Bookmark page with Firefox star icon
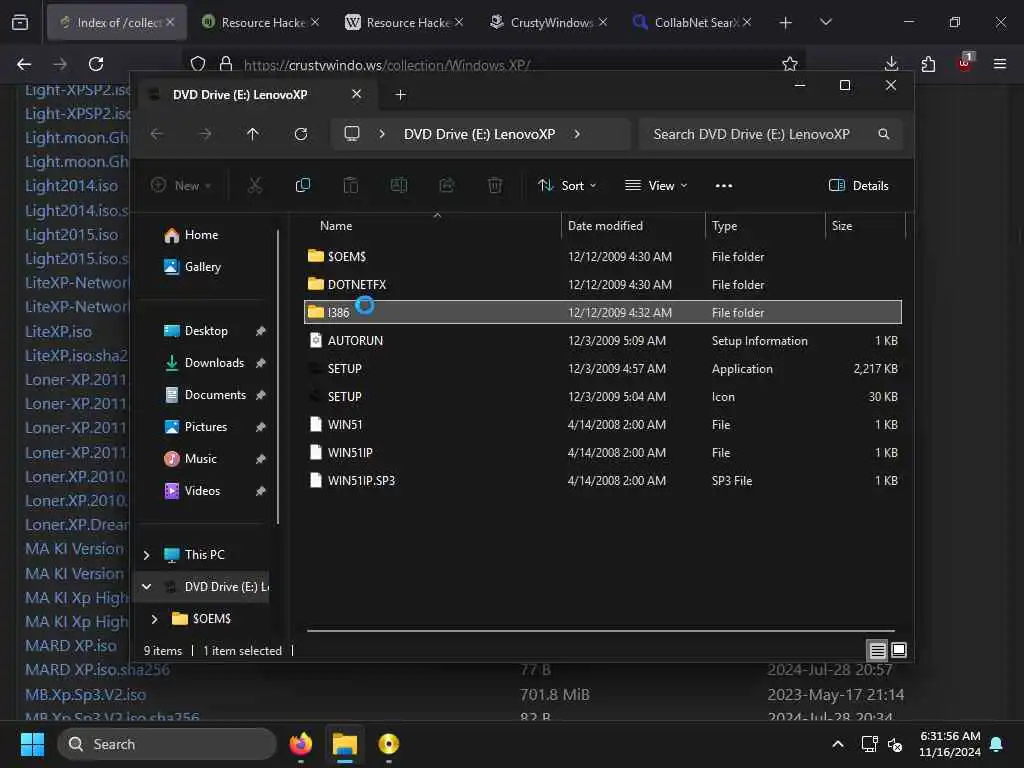The image size is (1024, 768). 790,64
